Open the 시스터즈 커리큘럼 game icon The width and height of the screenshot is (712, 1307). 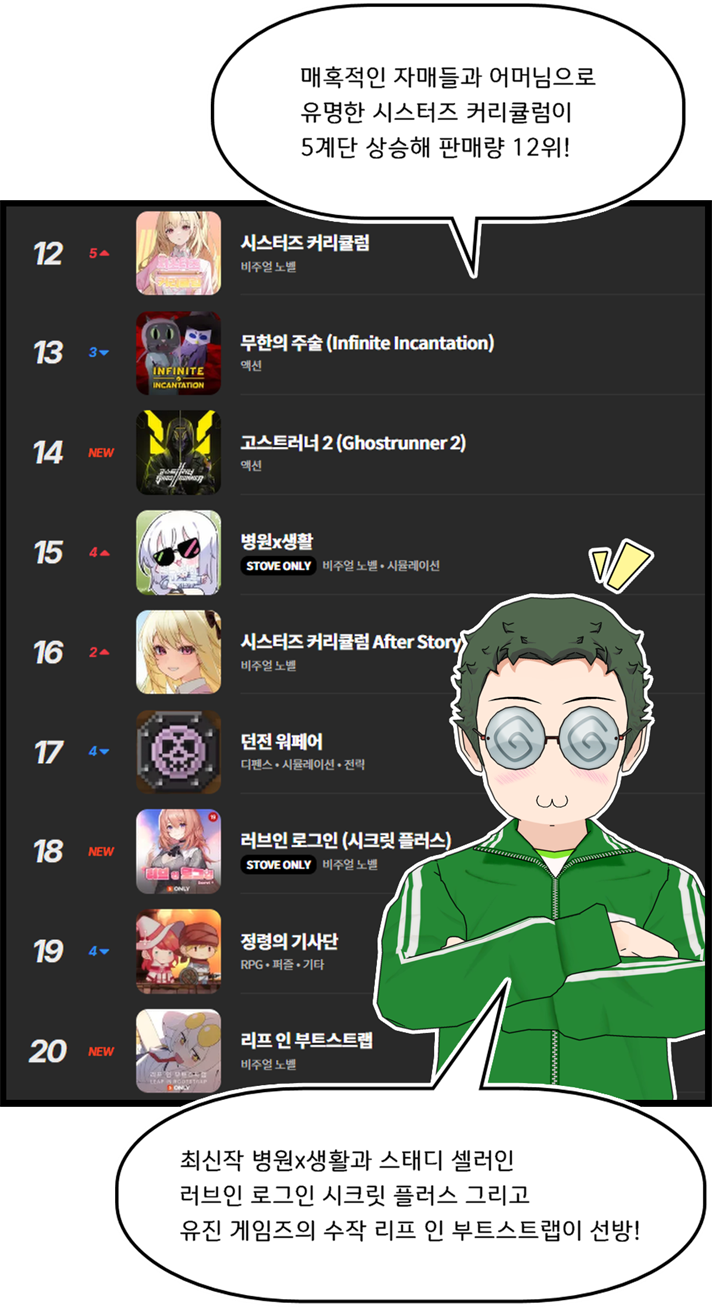click(x=178, y=253)
